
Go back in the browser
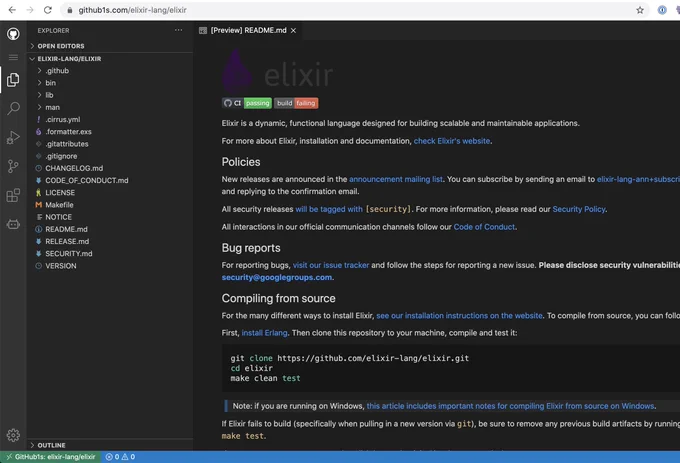coord(12,10)
